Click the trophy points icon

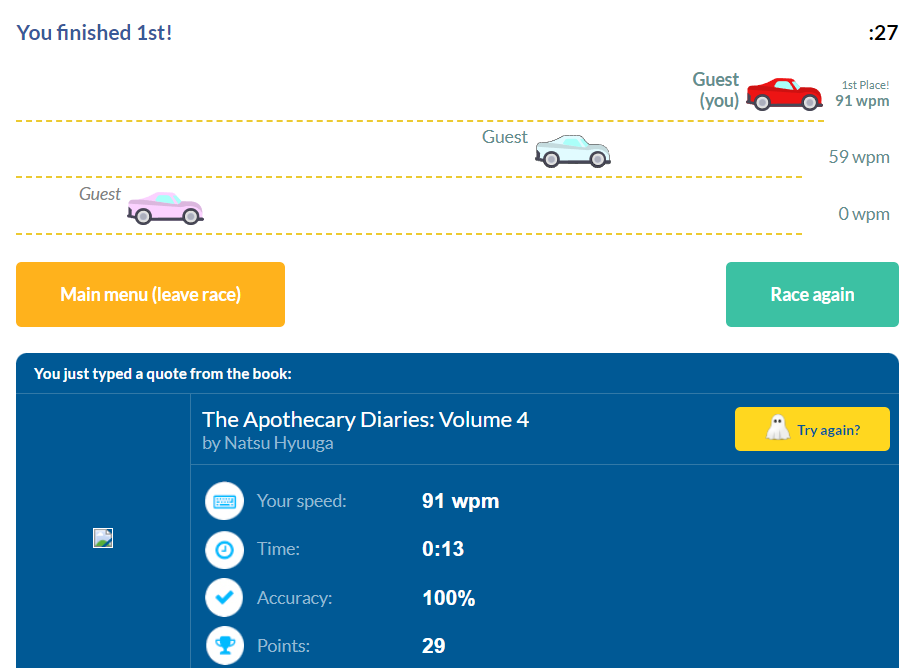click(224, 646)
